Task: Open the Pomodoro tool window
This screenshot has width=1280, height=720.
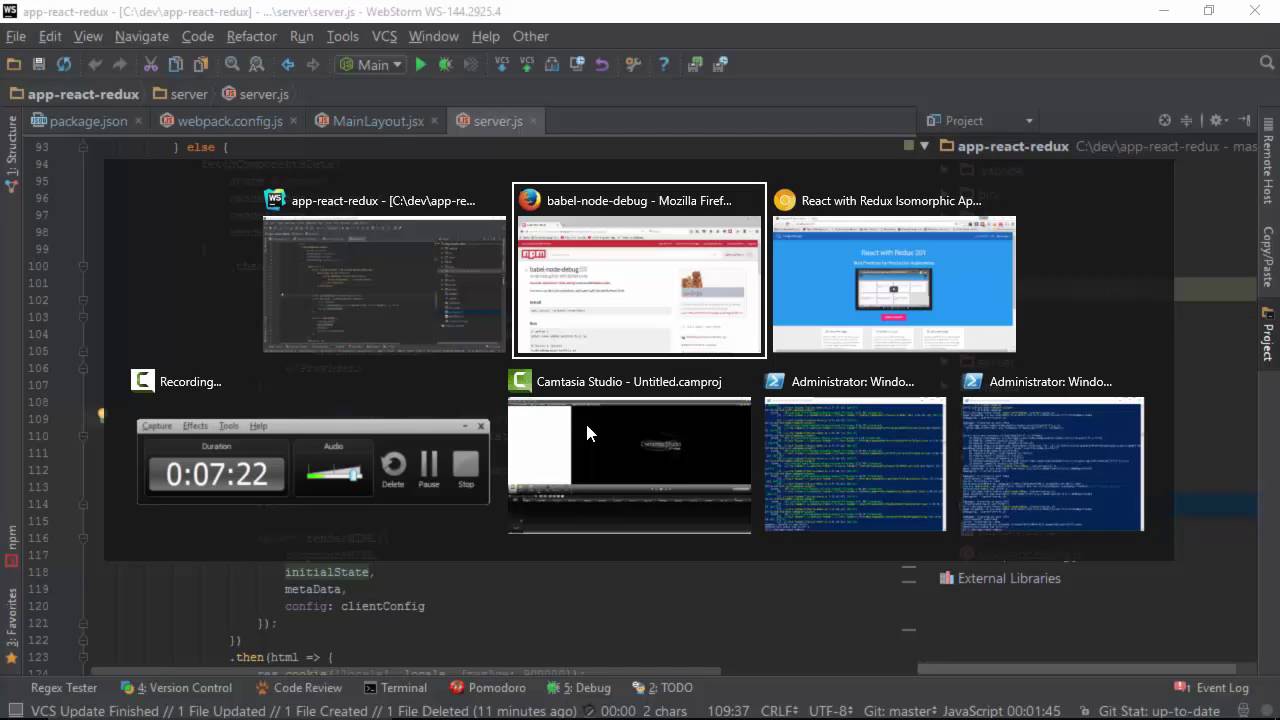Action: click(488, 688)
